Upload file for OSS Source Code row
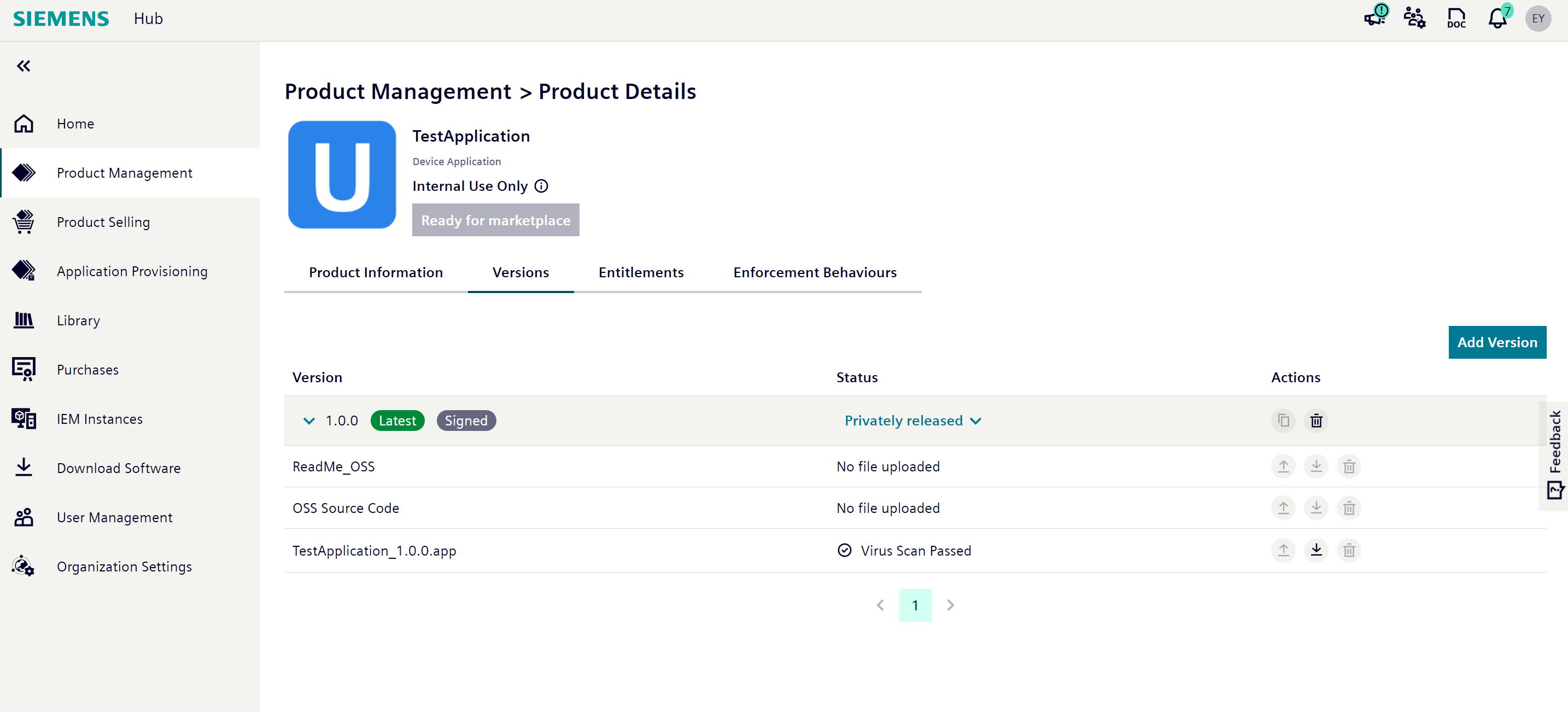Viewport: 1568px width, 712px height. (x=1283, y=507)
